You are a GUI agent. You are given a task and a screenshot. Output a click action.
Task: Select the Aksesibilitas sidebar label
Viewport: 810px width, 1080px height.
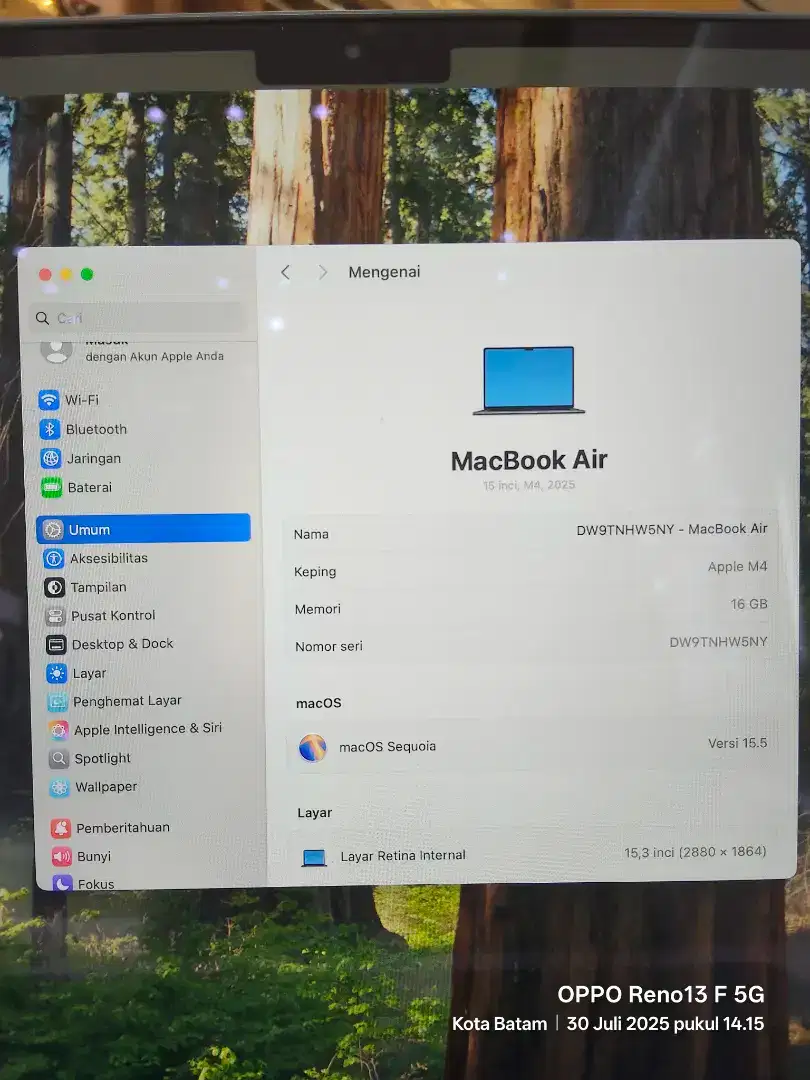(x=109, y=558)
